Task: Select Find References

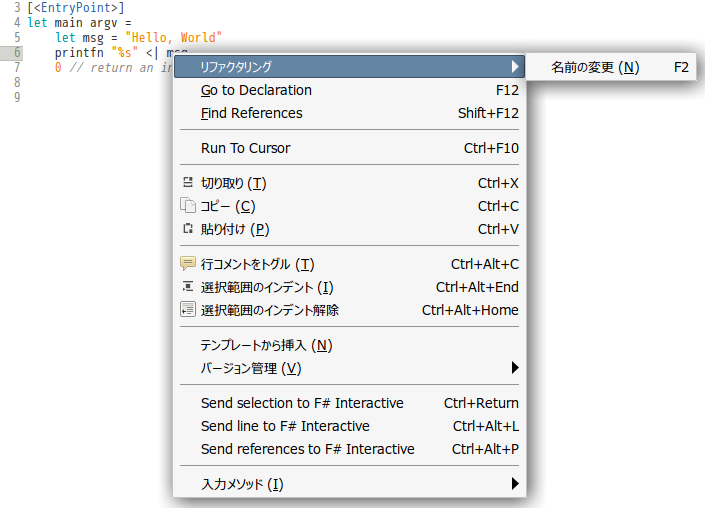Action: 349,113
